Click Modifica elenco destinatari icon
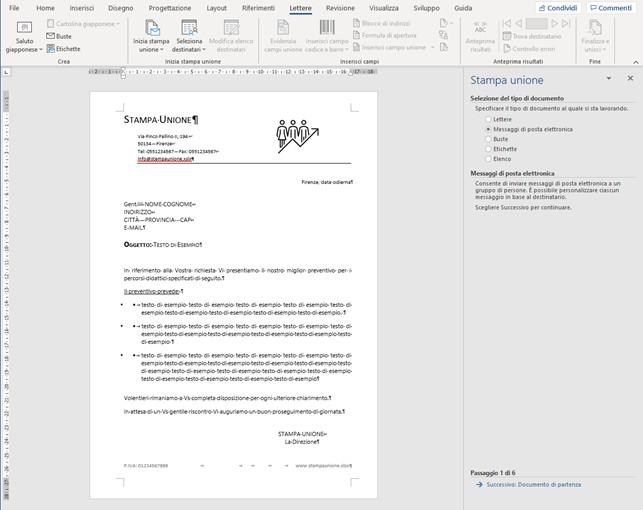 coord(231,28)
